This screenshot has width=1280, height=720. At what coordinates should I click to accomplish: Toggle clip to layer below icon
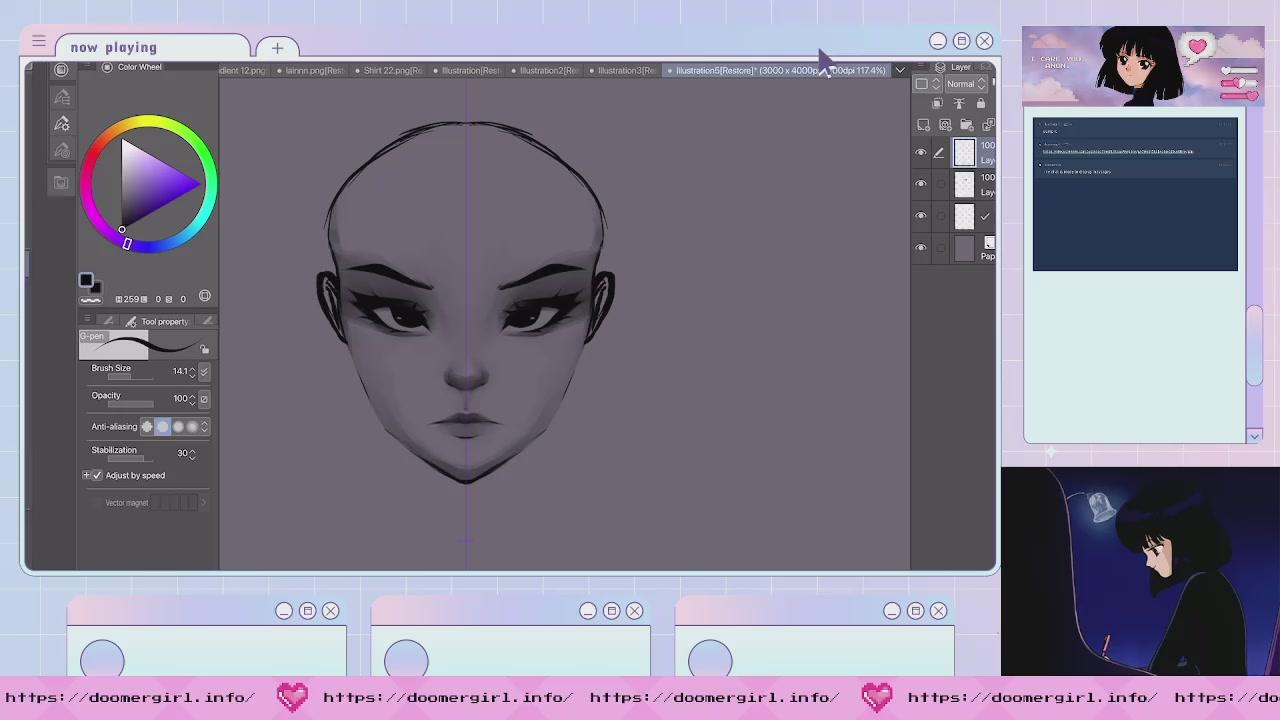(x=937, y=104)
